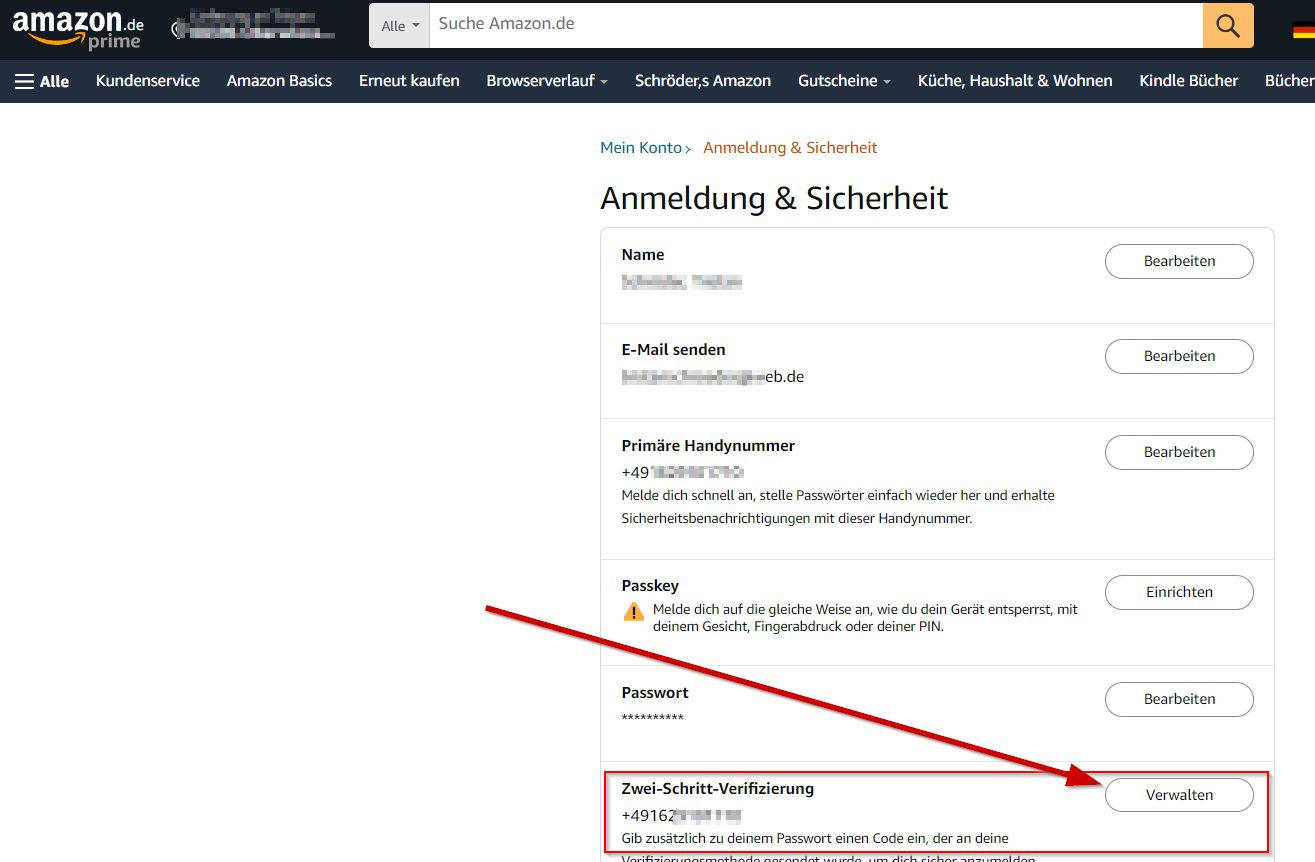Click Bearbeiten next to Name
The image size is (1315, 862).
pyautogui.click(x=1179, y=261)
